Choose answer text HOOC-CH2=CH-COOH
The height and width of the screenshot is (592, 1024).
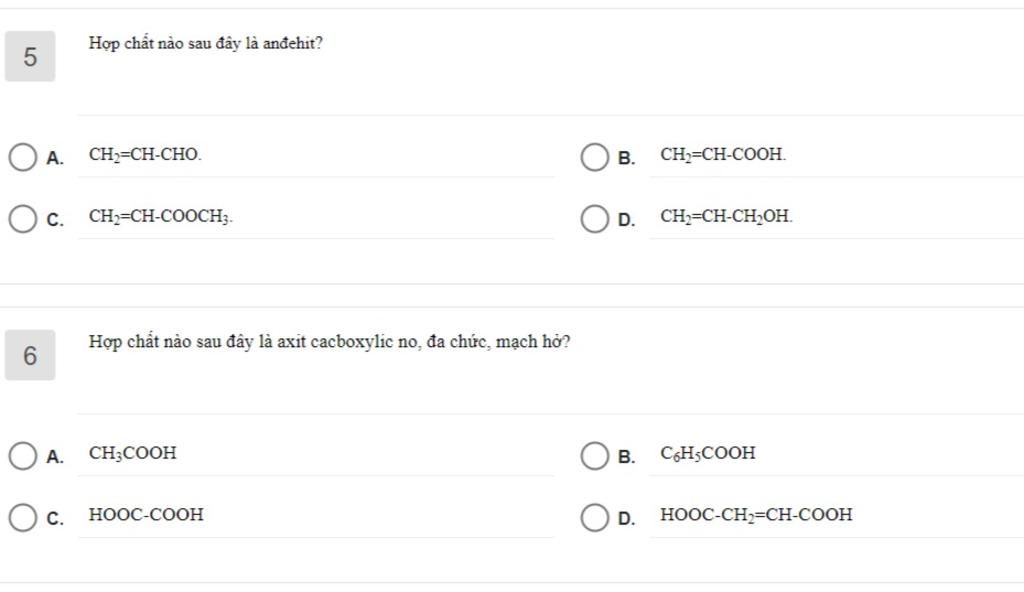pos(756,515)
